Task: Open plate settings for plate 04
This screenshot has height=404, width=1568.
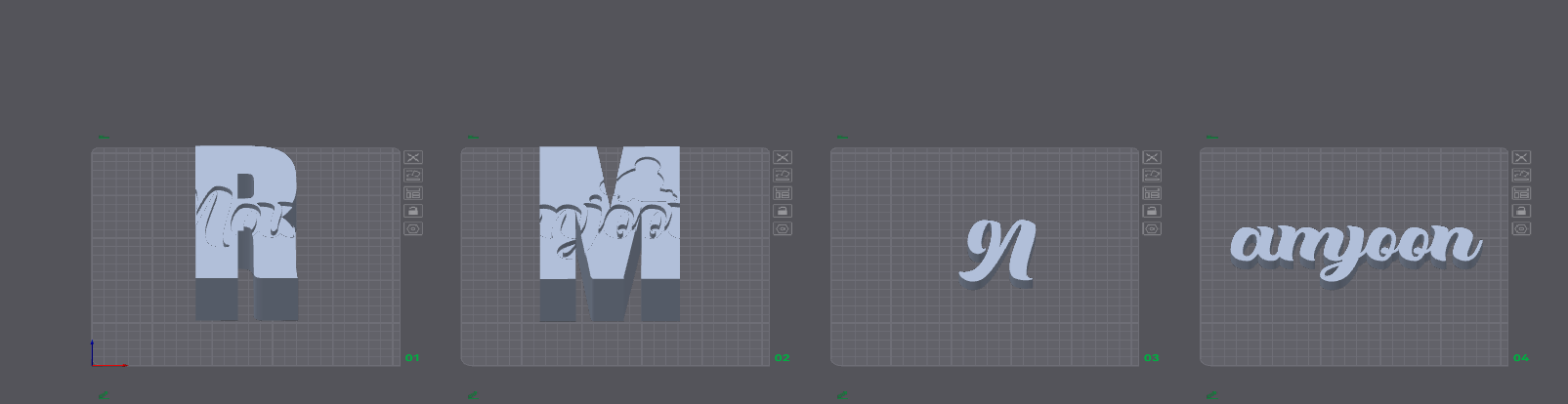Action: point(1521,228)
